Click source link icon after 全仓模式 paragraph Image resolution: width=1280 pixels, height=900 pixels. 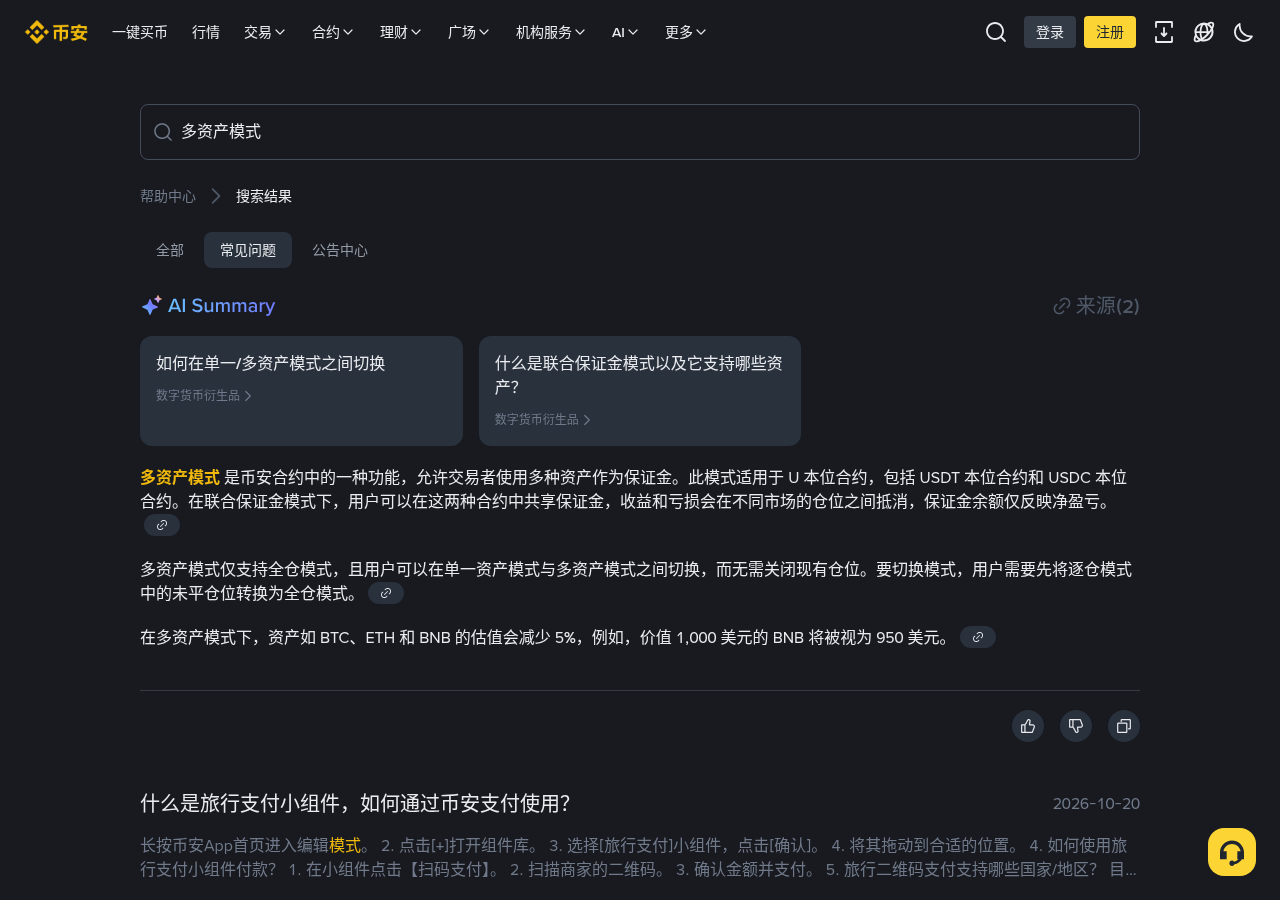click(x=386, y=593)
